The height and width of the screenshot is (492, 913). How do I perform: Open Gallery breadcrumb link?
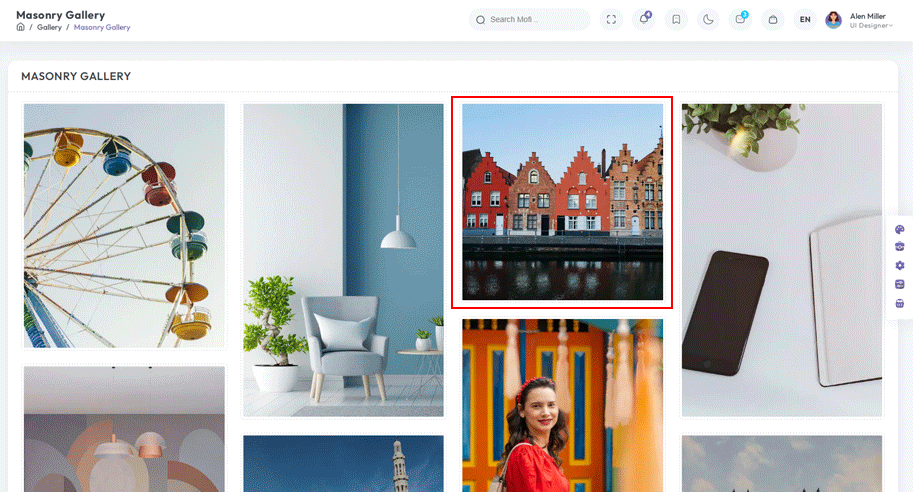(x=49, y=27)
